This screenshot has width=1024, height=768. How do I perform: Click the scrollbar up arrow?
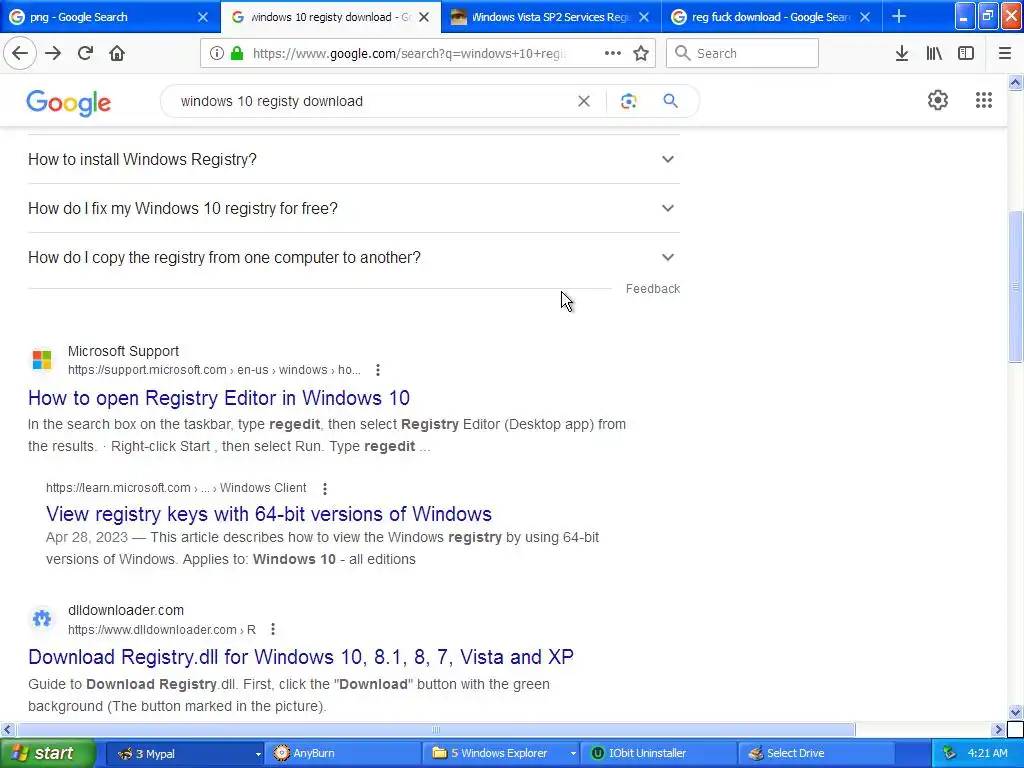click(1015, 82)
